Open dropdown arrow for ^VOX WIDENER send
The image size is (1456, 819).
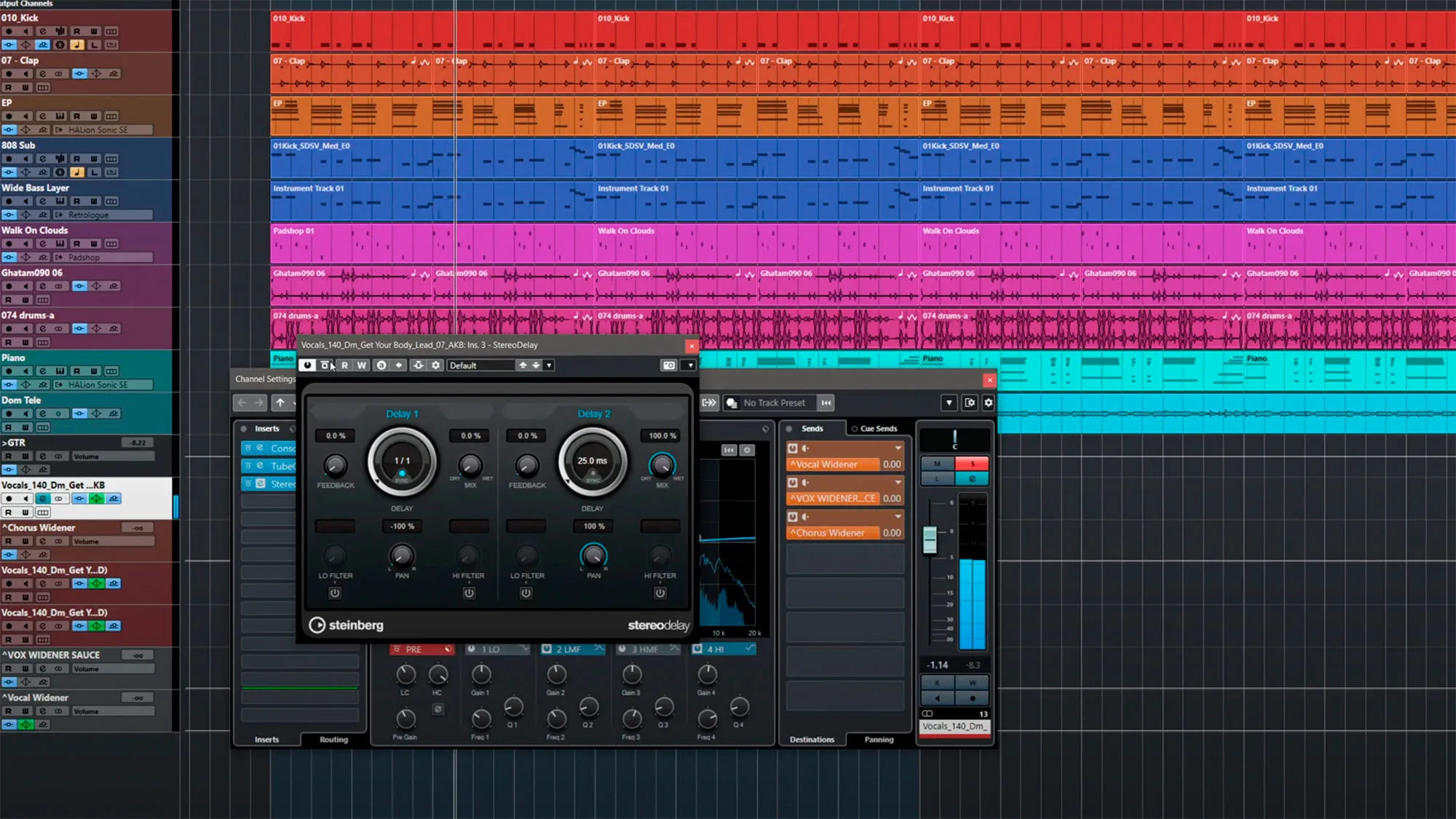click(898, 483)
